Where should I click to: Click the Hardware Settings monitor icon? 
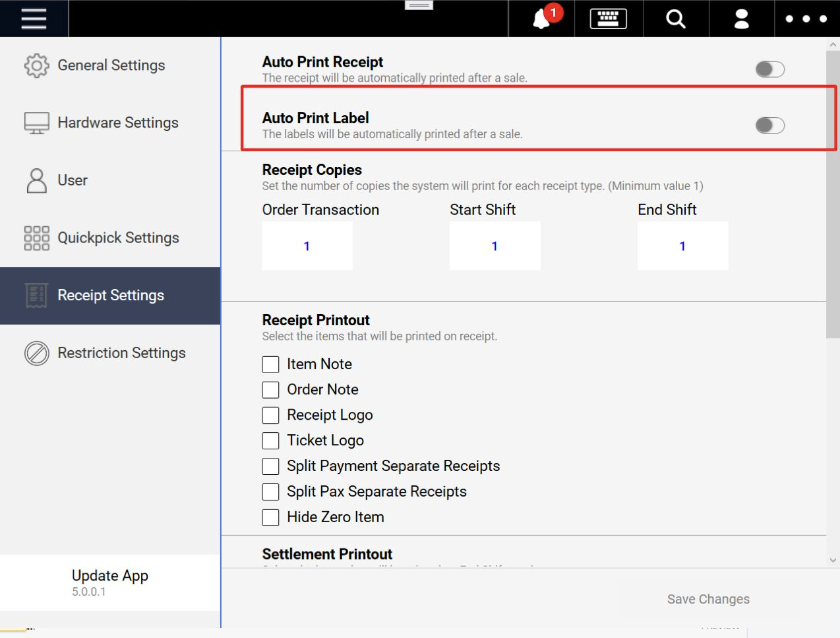(x=37, y=123)
